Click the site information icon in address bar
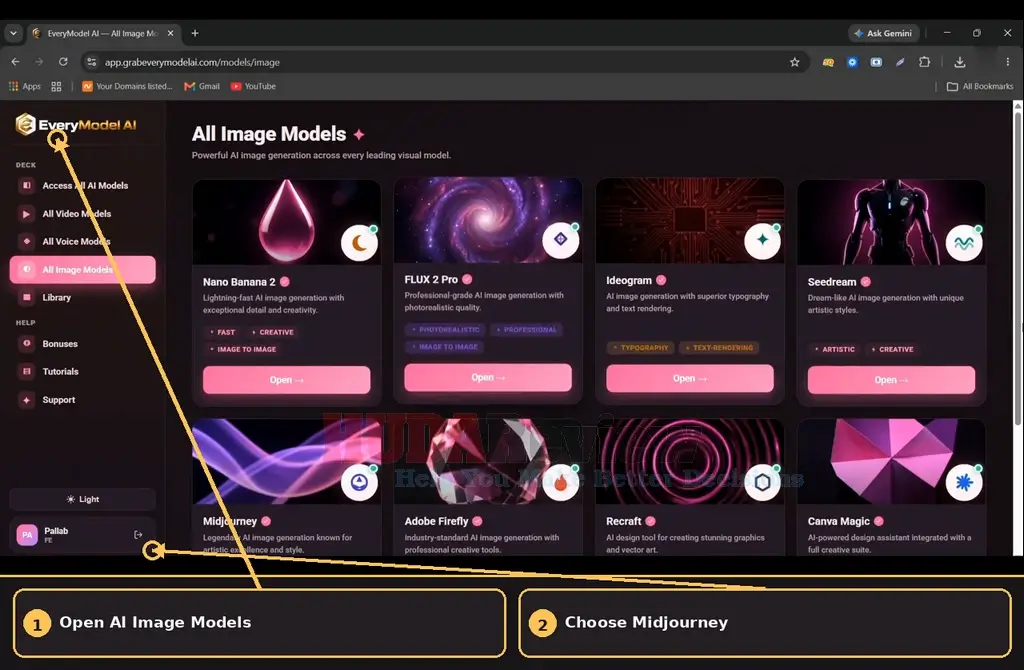 92,62
